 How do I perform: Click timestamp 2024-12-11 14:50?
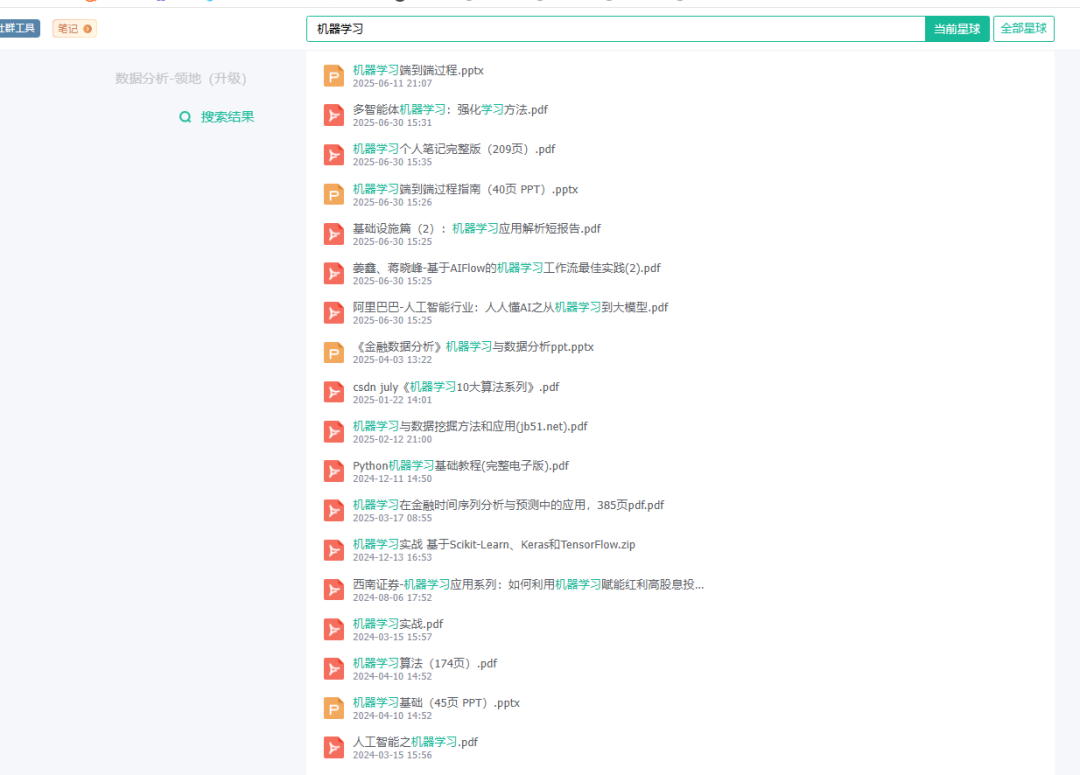coord(393,479)
